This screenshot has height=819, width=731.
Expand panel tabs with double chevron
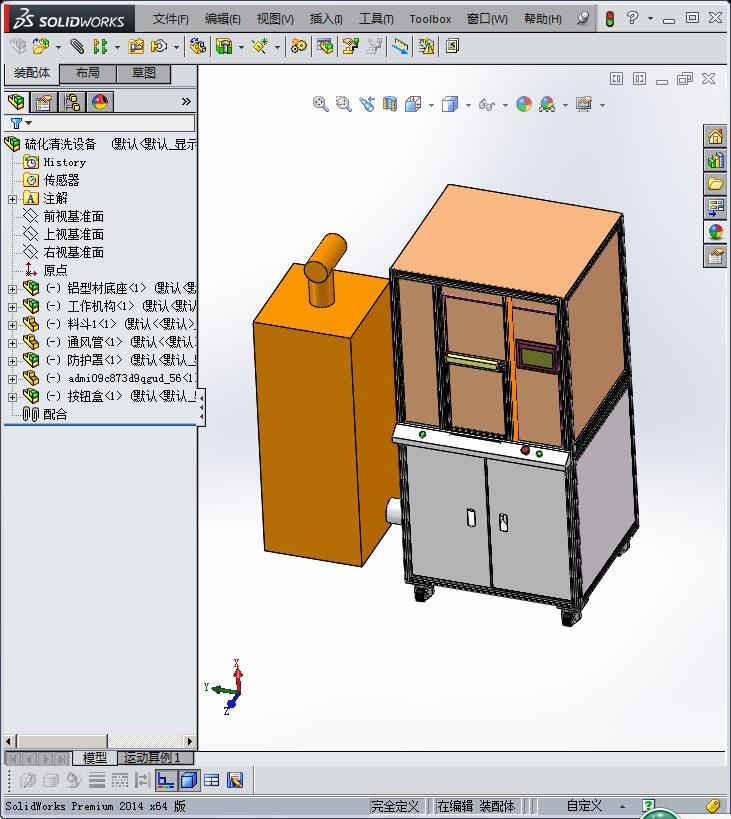click(186, 101)
